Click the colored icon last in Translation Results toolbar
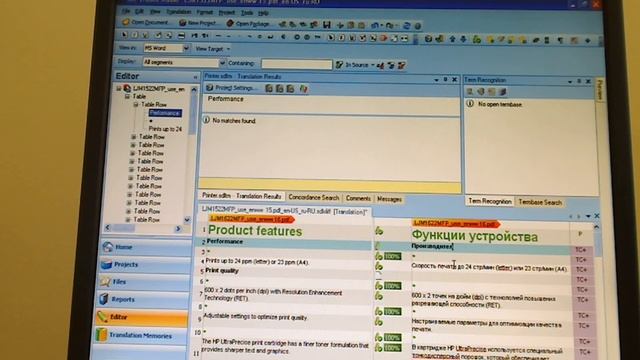640x360 pixels. pos(303,89)
